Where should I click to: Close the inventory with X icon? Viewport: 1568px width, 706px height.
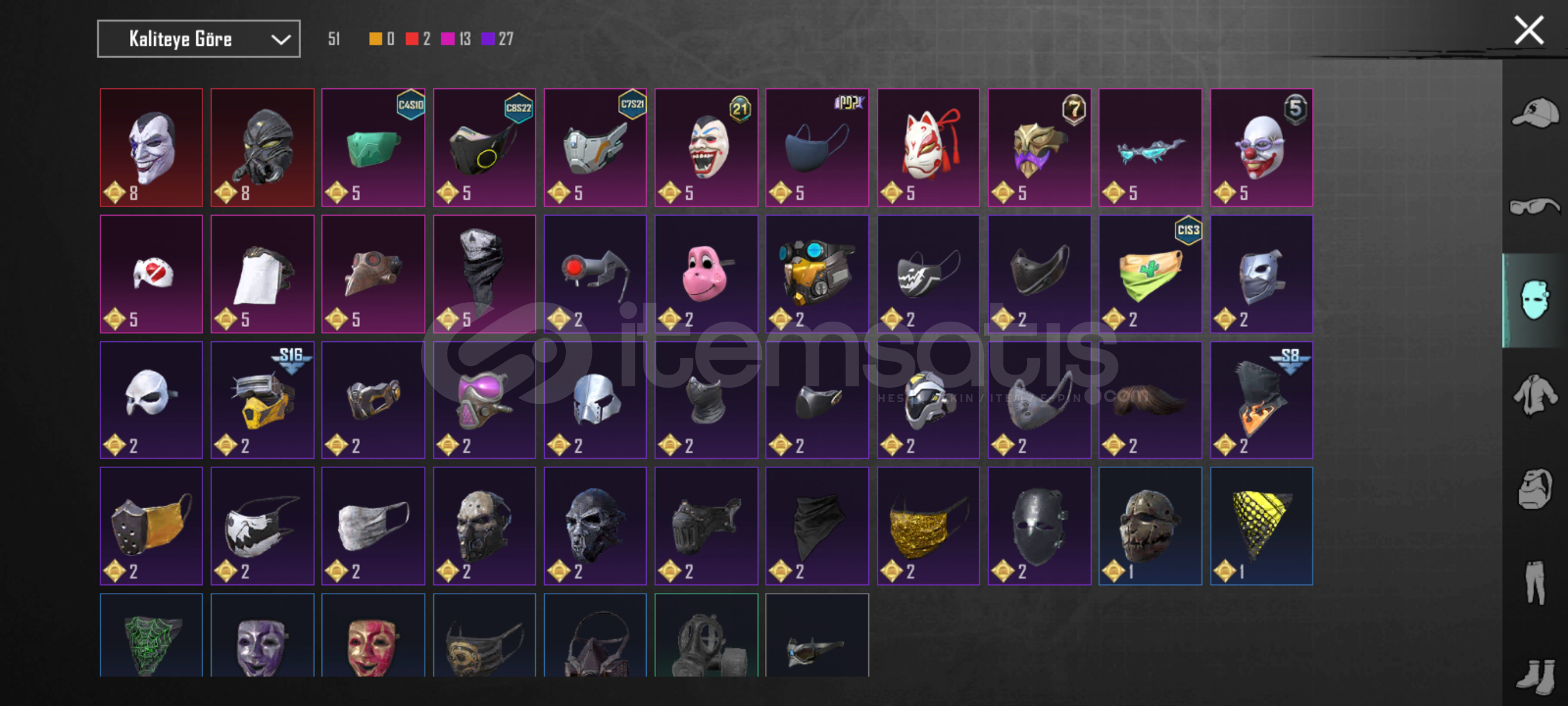pyautogui.click(x=1529, y=31)
